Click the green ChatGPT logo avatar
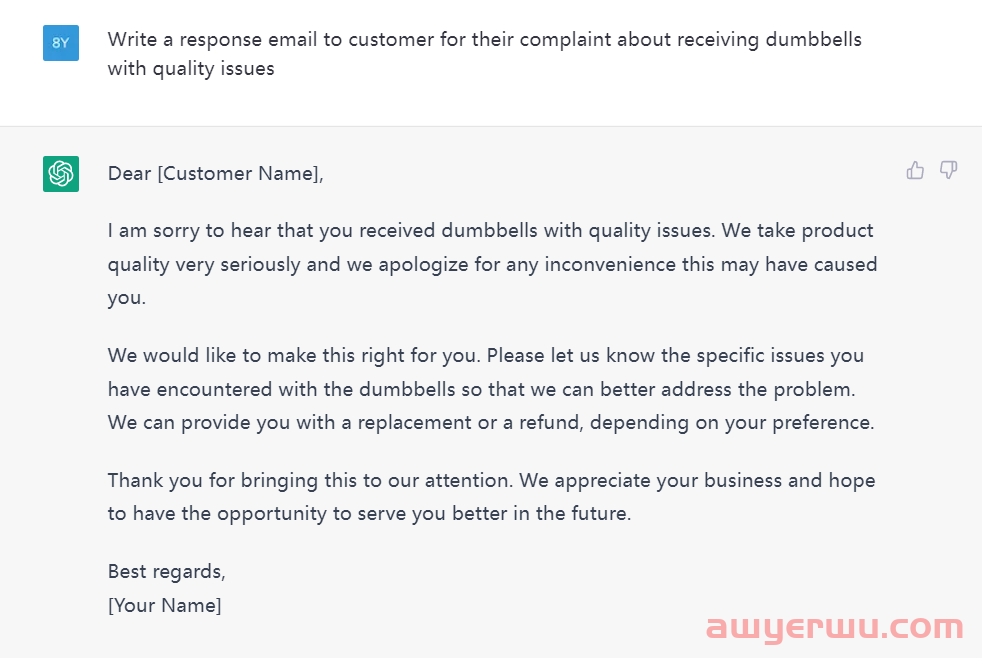This screenshot has width=982, height=658. pyautogui.click(x=61, y=173)
